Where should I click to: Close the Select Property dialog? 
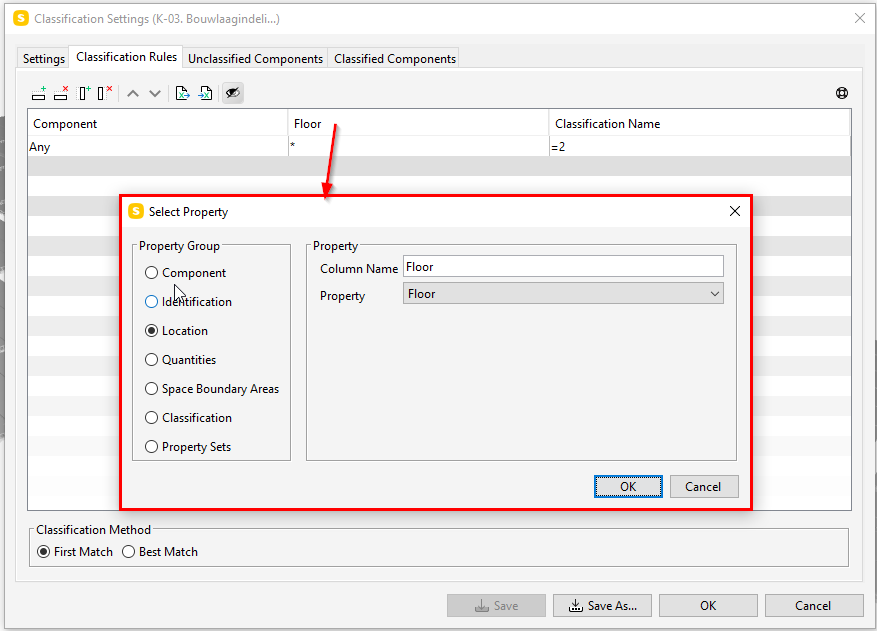[734, 211]
